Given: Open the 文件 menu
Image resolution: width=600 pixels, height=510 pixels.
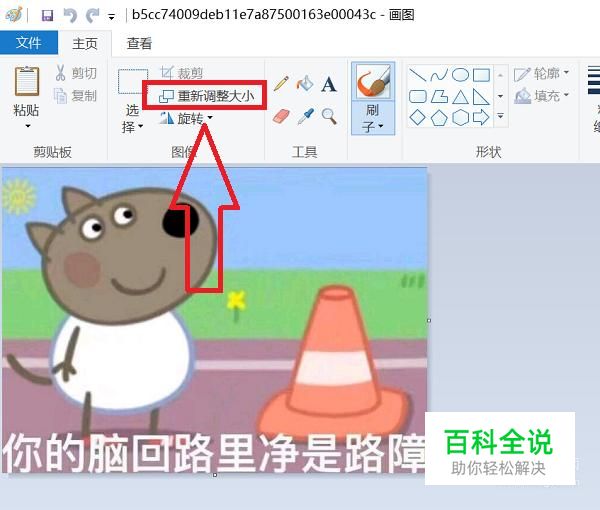Looking at the screenshot, I should coord(29,42).
